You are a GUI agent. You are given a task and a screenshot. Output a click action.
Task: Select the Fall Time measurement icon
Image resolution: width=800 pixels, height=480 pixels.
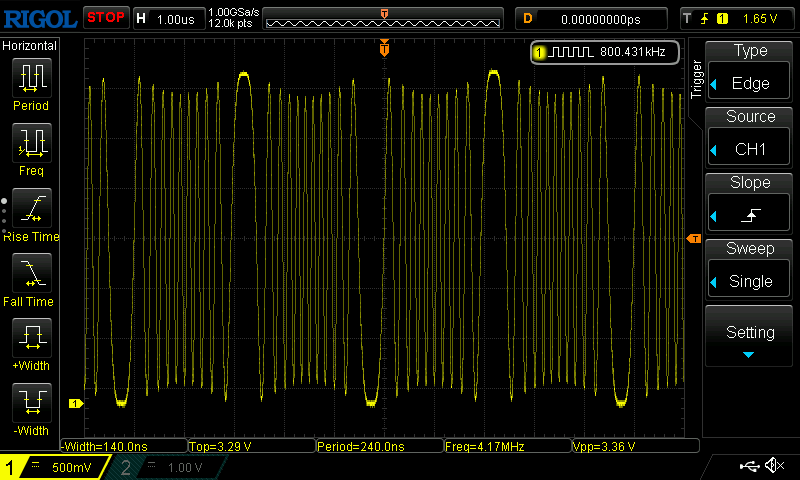(32, 272)
